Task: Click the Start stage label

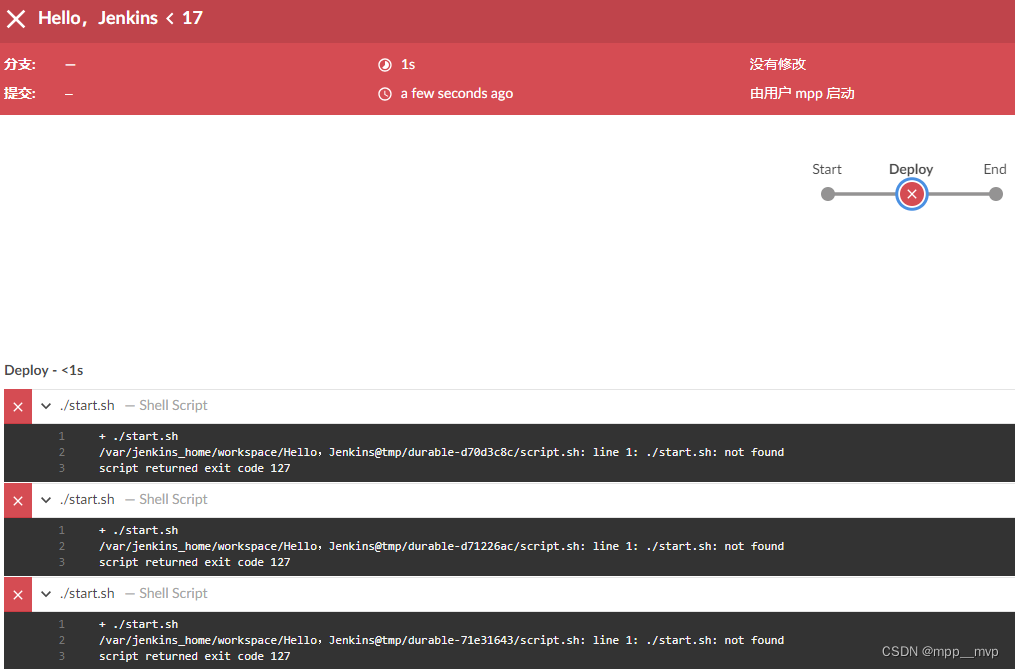Action: click(827, 169)
